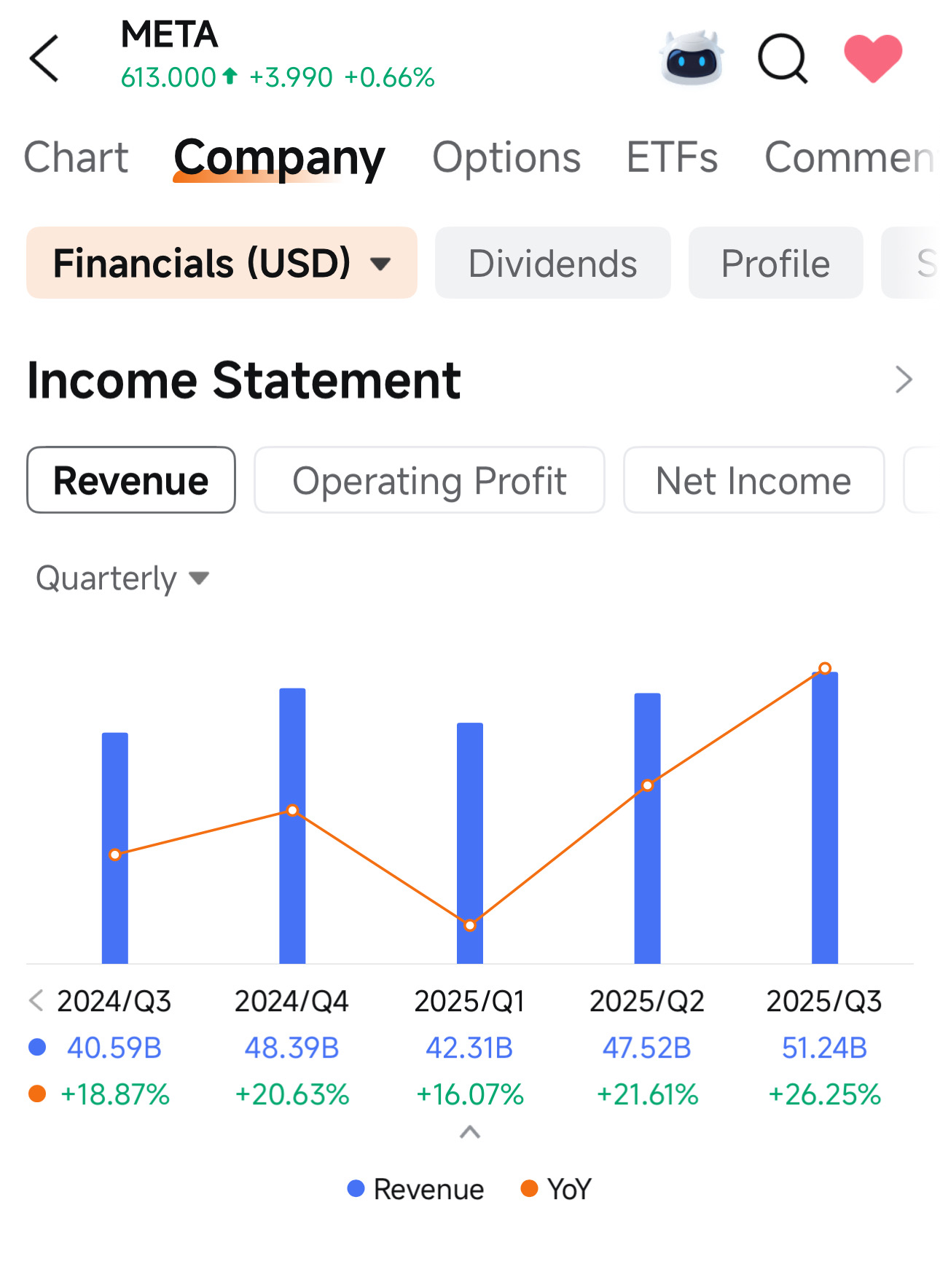The width and height of the screenshot is (940, 1288).
Task: Toggle the heart favorite icon
Action: pyautogui.click(x=873, y=58)
